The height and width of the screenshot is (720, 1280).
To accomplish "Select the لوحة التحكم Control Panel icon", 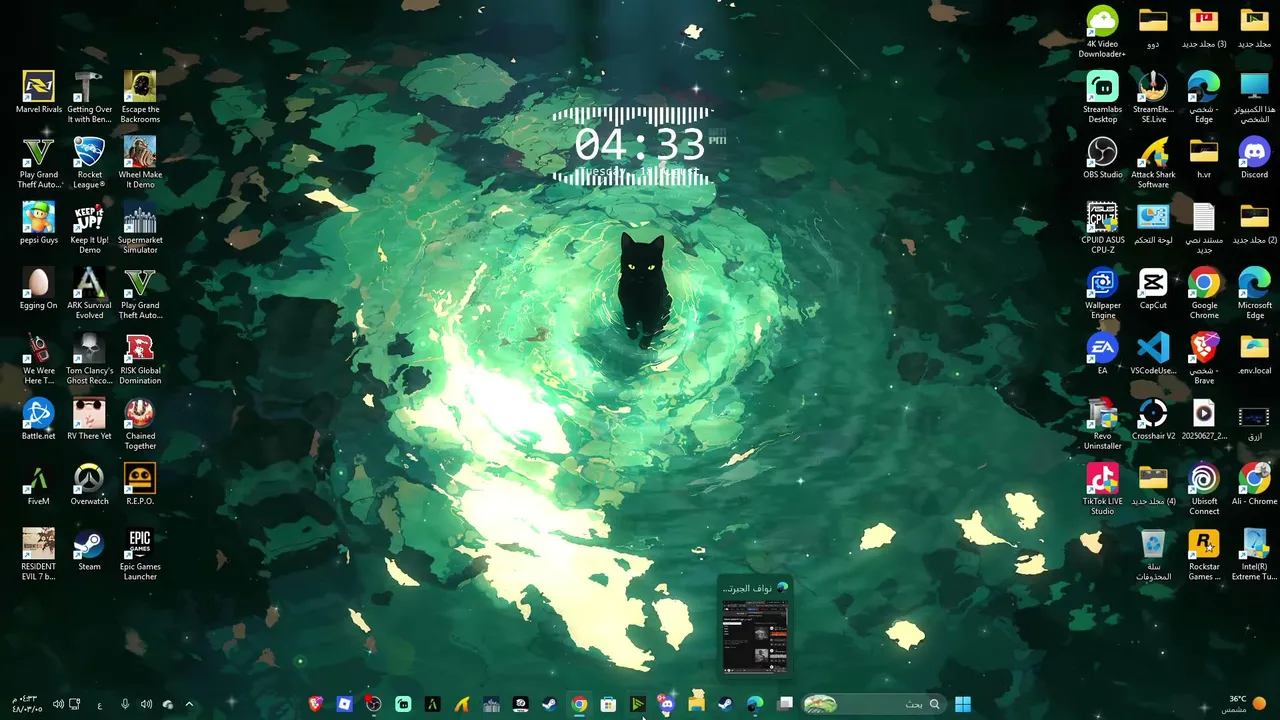I will pos(1153,223).
